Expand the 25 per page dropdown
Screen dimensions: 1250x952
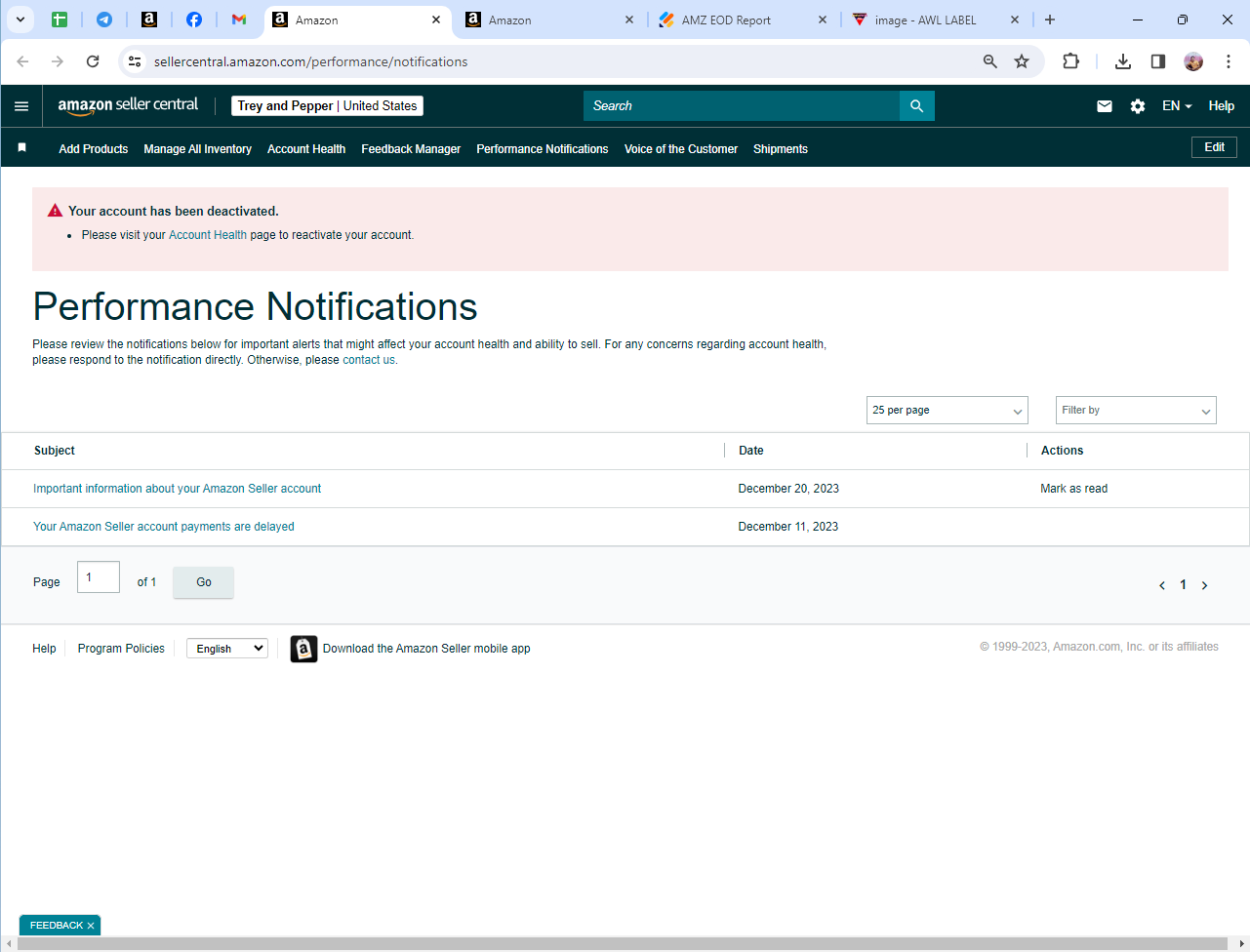948,411
